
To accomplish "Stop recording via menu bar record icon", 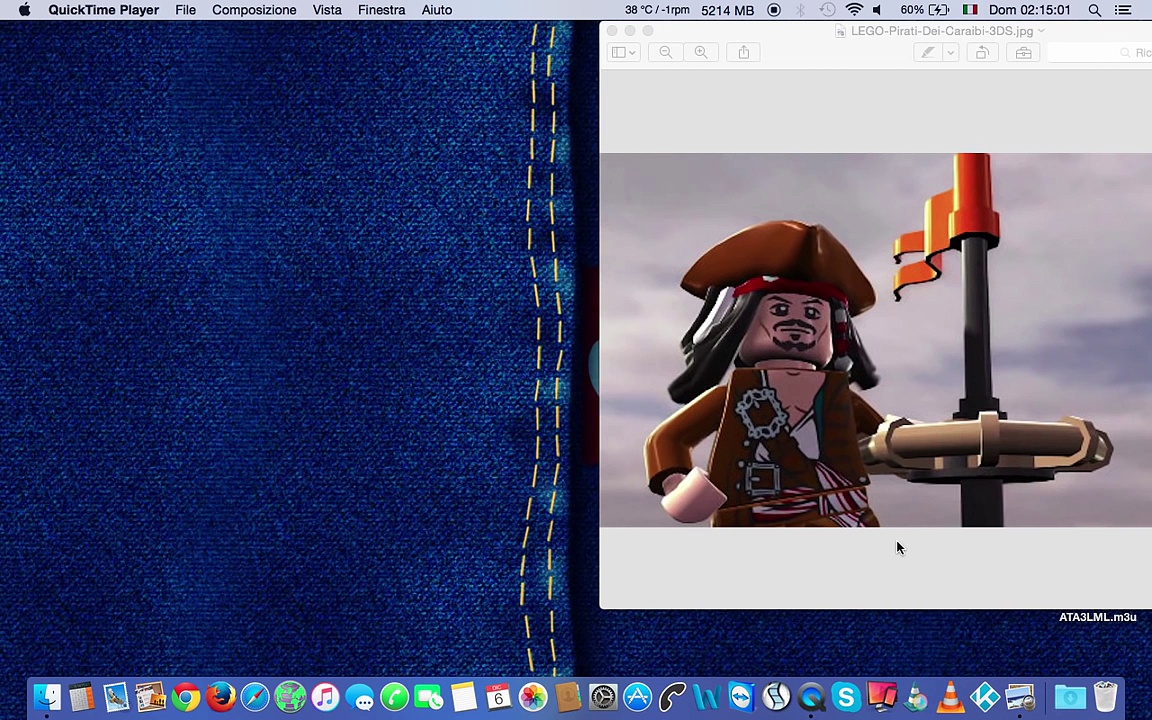I will (x=774, y=10).
